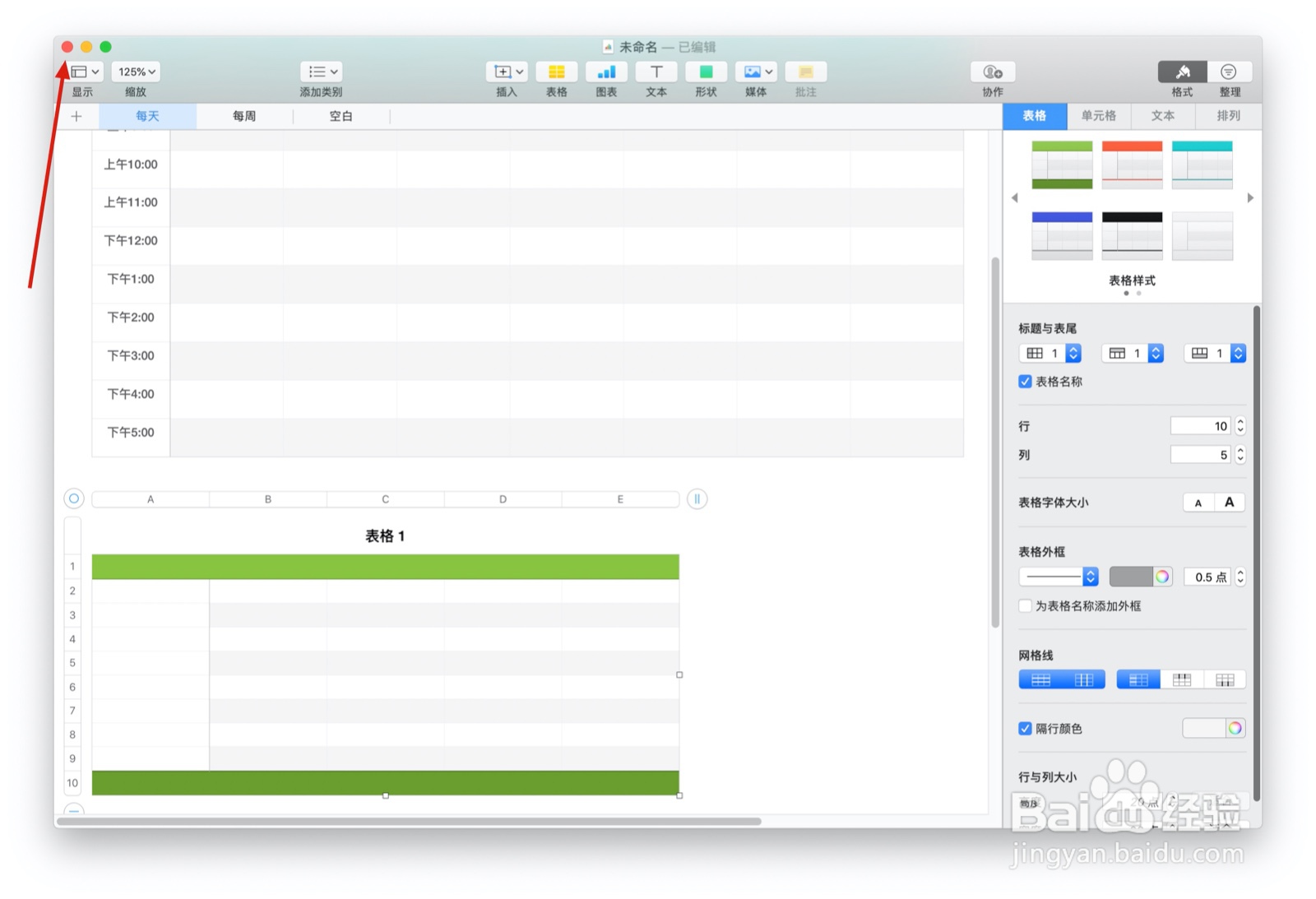1316x899 pixels.
Task: Click the 下午12:00 time cell
Action: pyautogui.click(x=131, y=241)
